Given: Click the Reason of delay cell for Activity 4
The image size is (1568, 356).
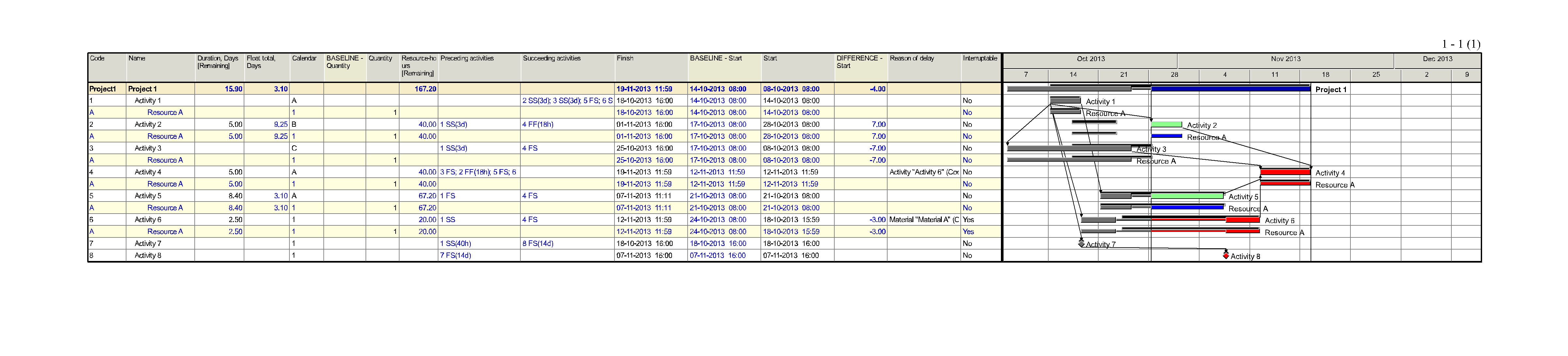Looking at the screenshot, I should 923,172.
